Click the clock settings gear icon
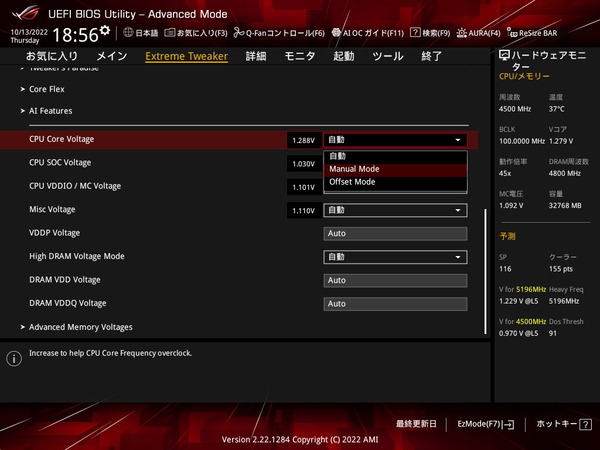Screen dimensions: 600x450 [105, 30]
